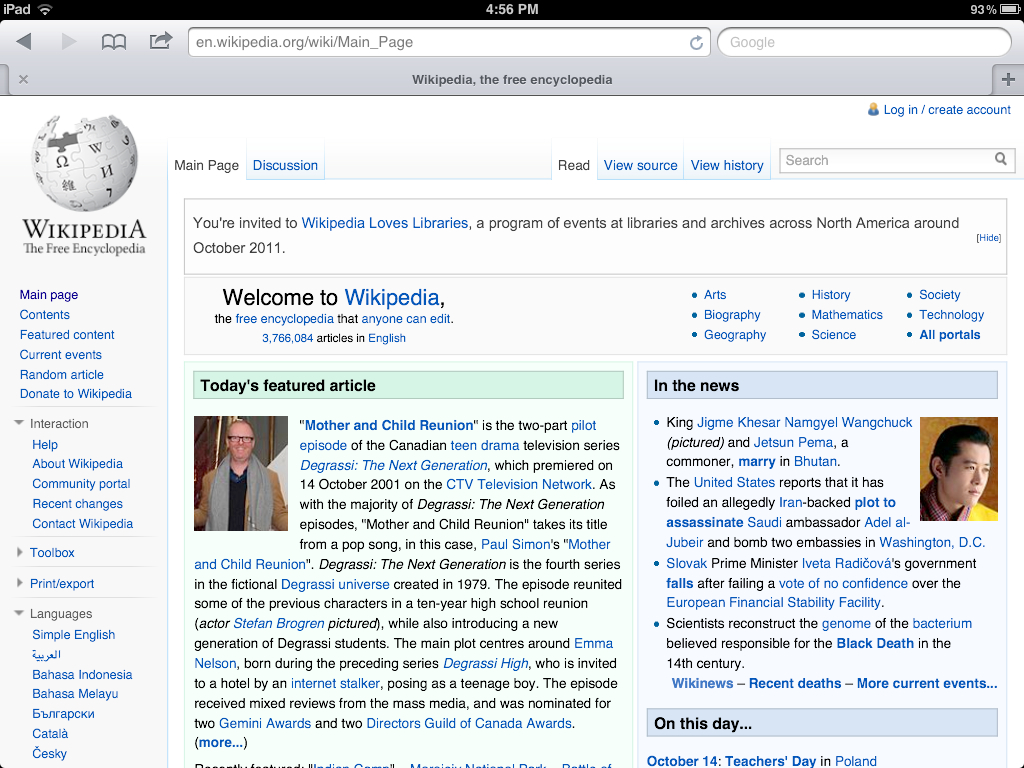Open the Arts portal
1024x768 pixels.
715,295
